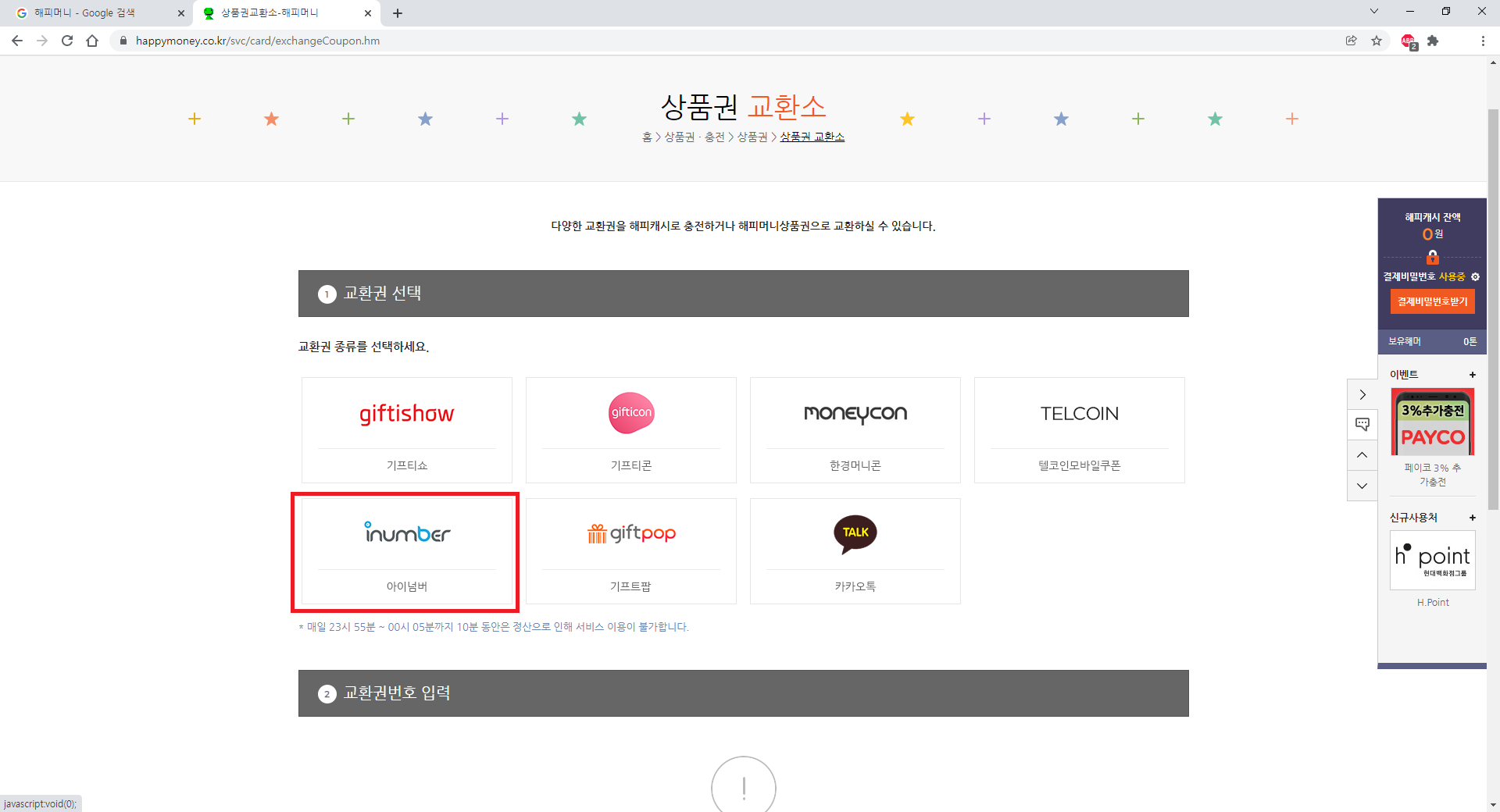Jump to page top with up chevron

(x=1362, y=455)
